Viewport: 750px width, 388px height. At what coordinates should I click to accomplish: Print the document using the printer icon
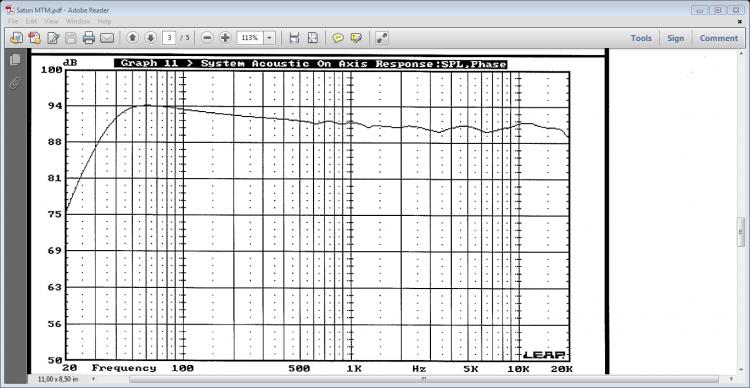(x=89, y=38)
